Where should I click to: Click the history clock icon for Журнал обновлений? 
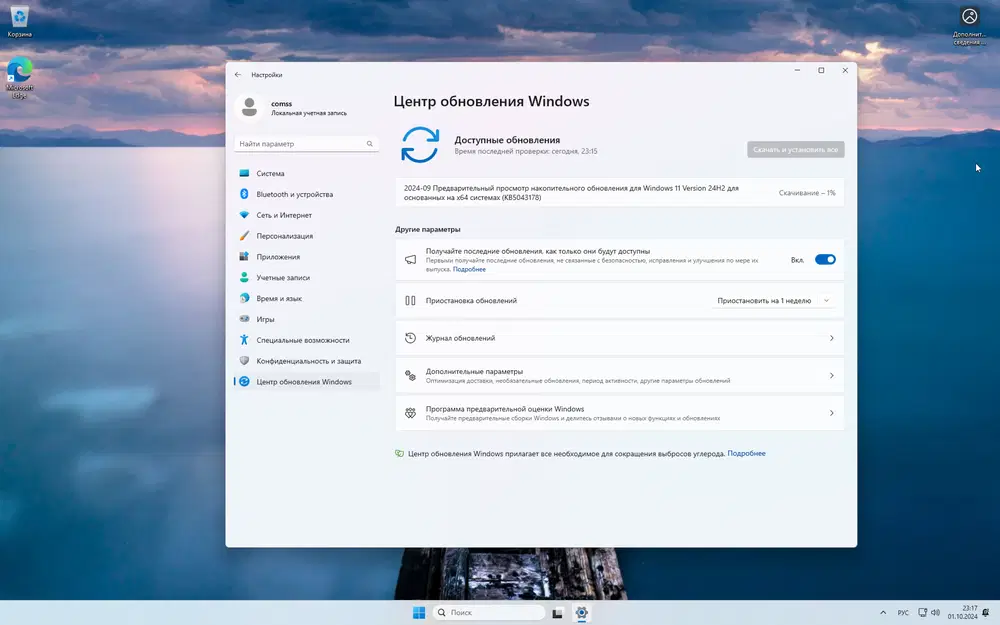click(411, 338)
